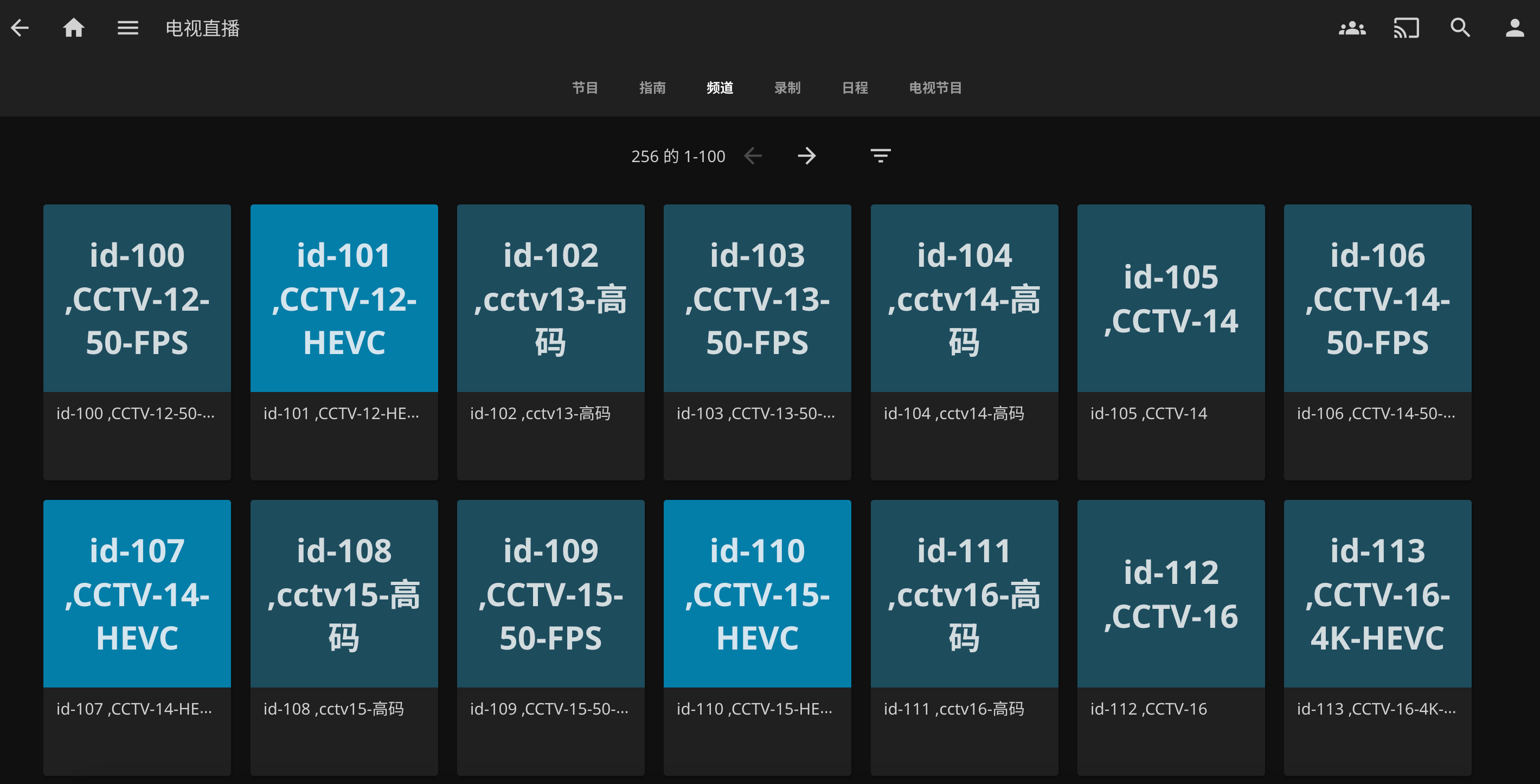
Task: Open the 日程 tab
Action: tap(854, 88)
